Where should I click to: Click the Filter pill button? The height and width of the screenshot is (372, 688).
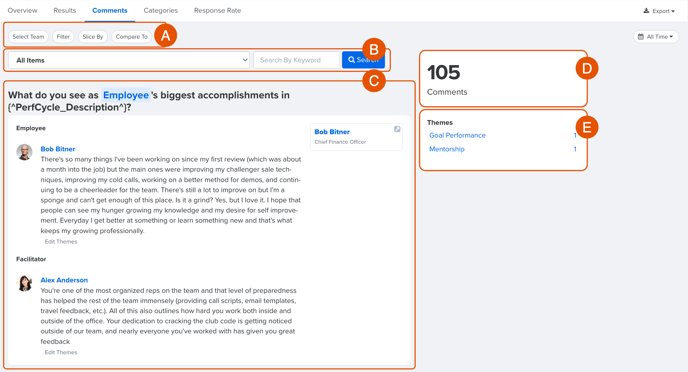(x=63, y=36)
